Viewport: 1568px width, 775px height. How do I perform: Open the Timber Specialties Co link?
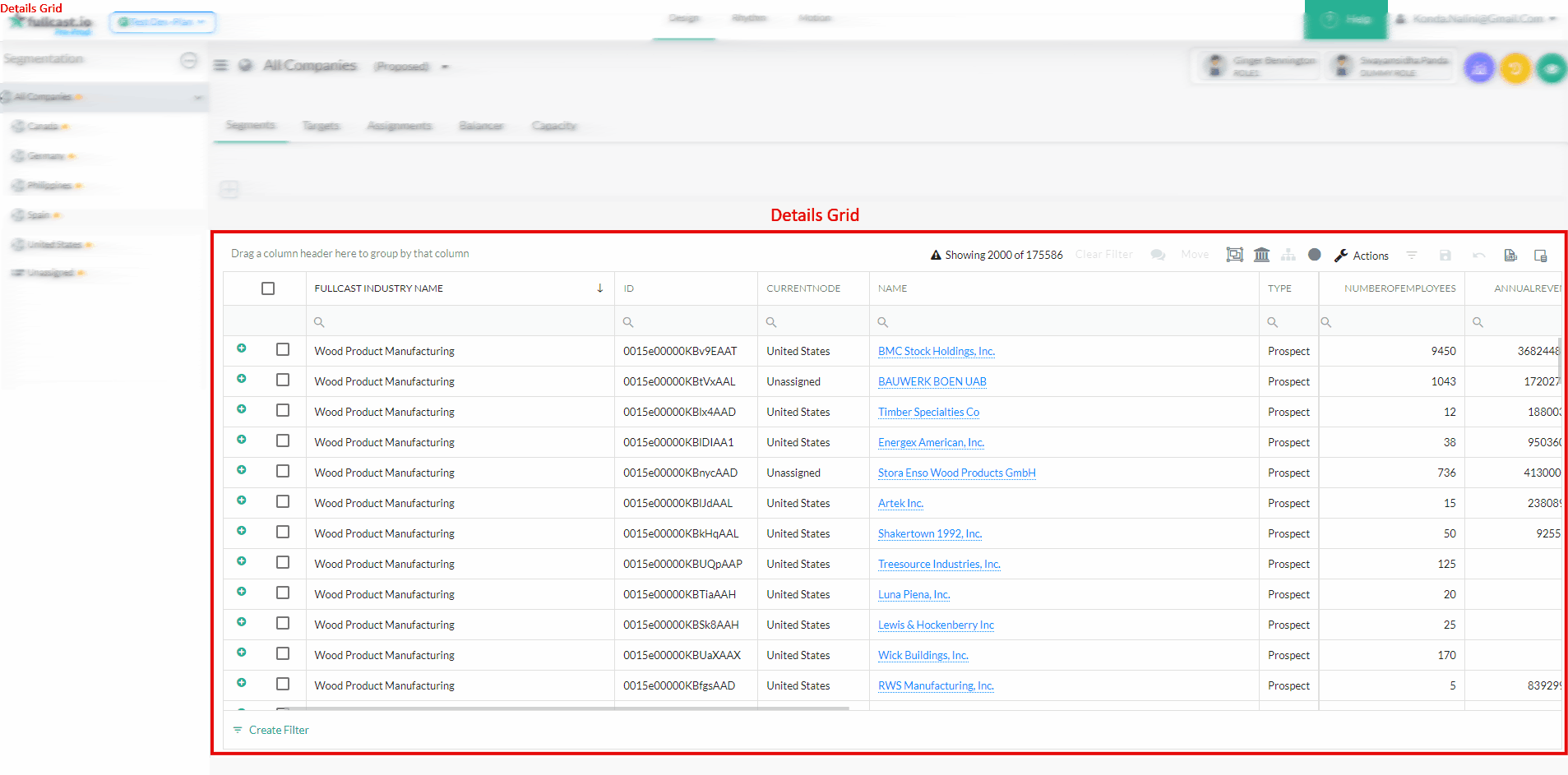(928, 412)
